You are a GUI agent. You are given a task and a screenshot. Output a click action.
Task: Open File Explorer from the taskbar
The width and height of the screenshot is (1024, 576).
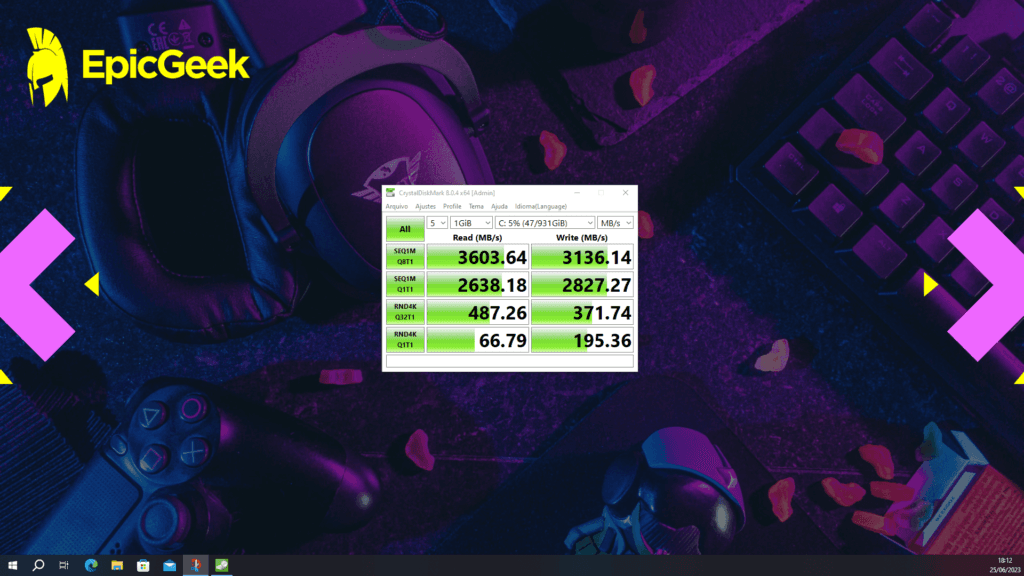coord(117,565)
